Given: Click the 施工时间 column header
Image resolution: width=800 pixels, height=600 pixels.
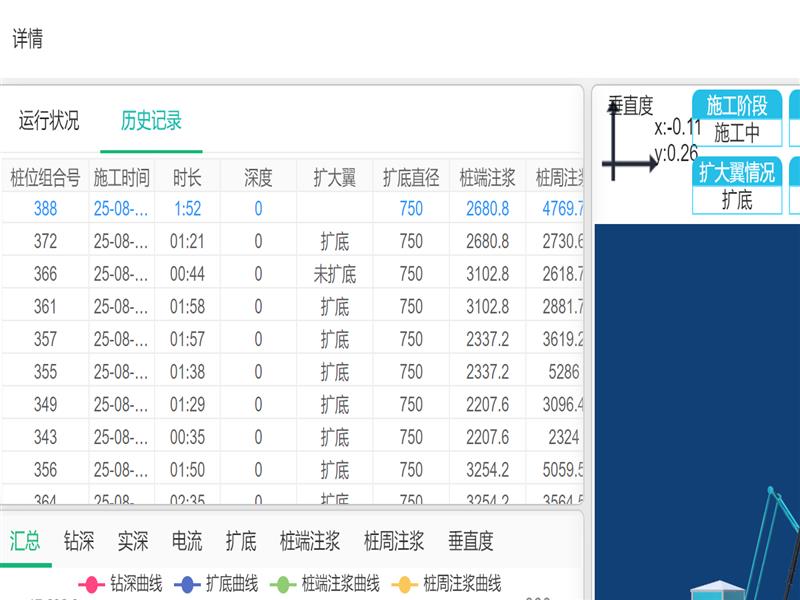Looking at the screenshot, I should coord(122,178).
